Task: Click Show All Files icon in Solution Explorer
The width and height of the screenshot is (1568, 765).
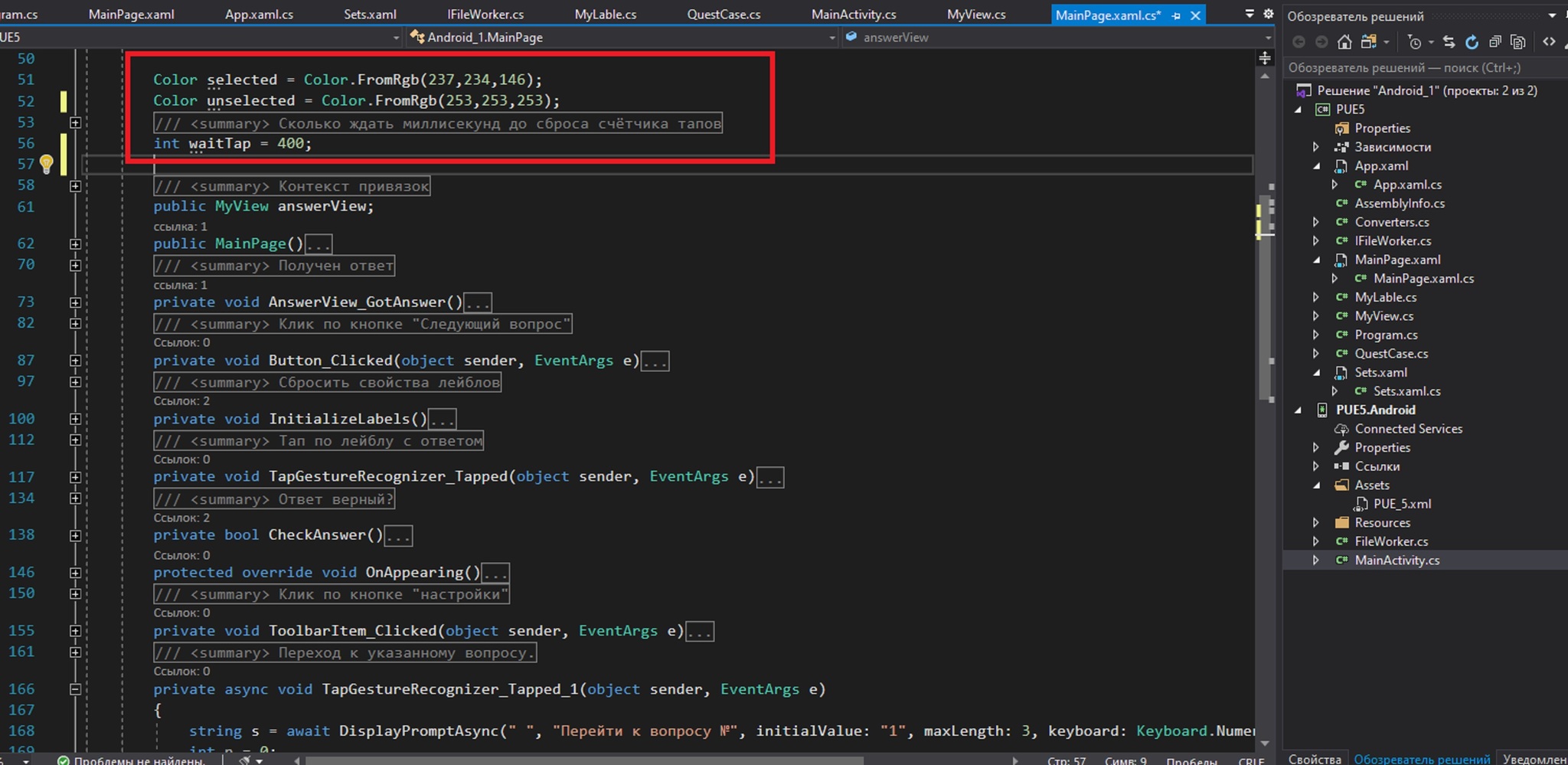Action: 1518,42
